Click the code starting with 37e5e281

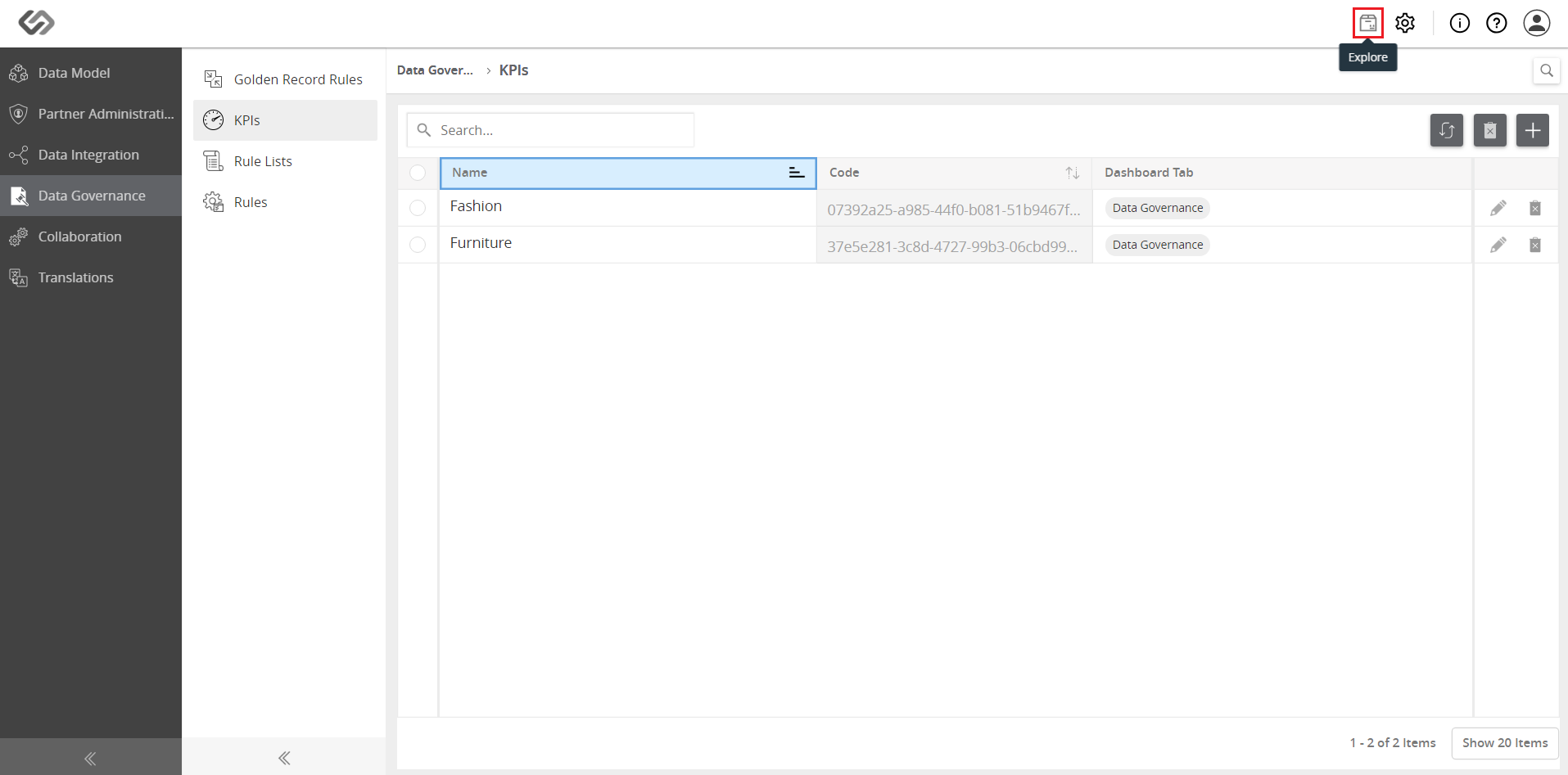tap(952, 246)
